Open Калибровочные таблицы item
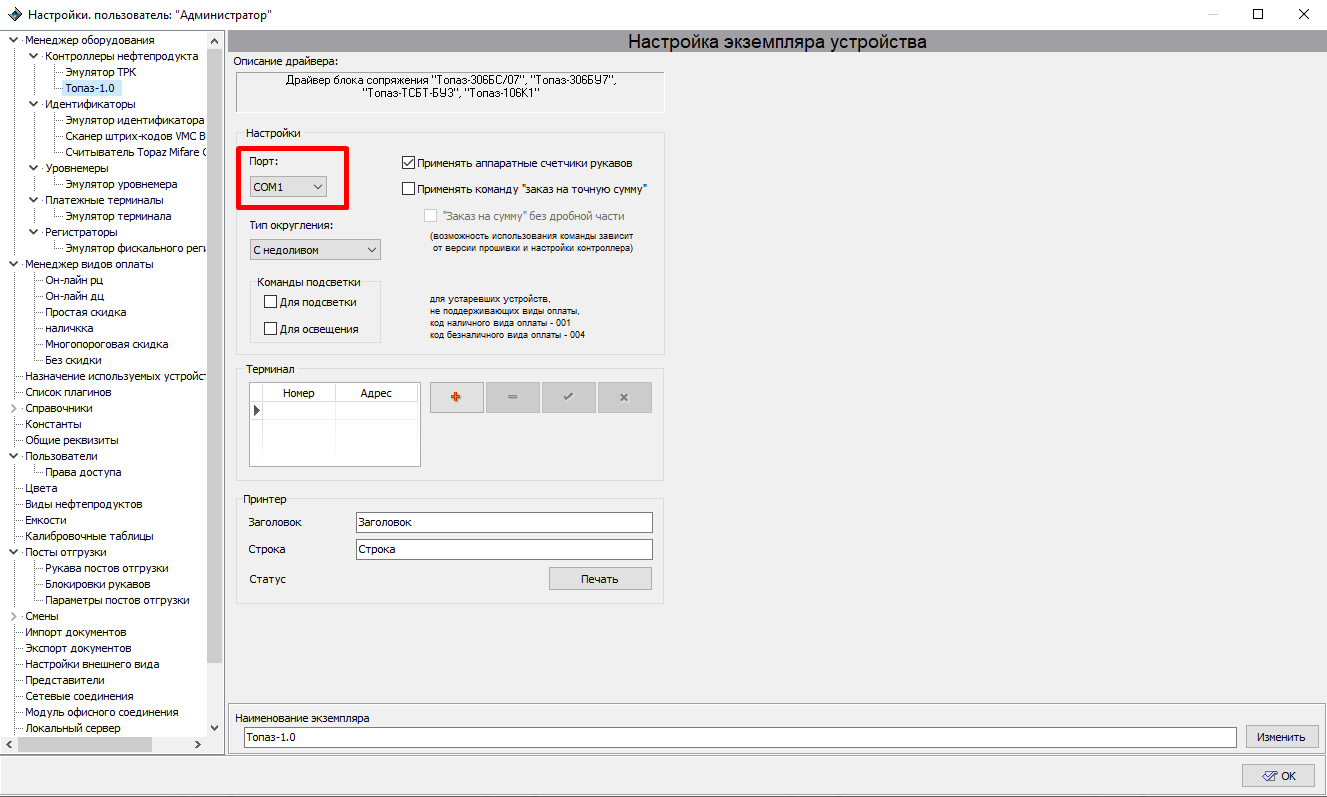 [x=90, y=536]
